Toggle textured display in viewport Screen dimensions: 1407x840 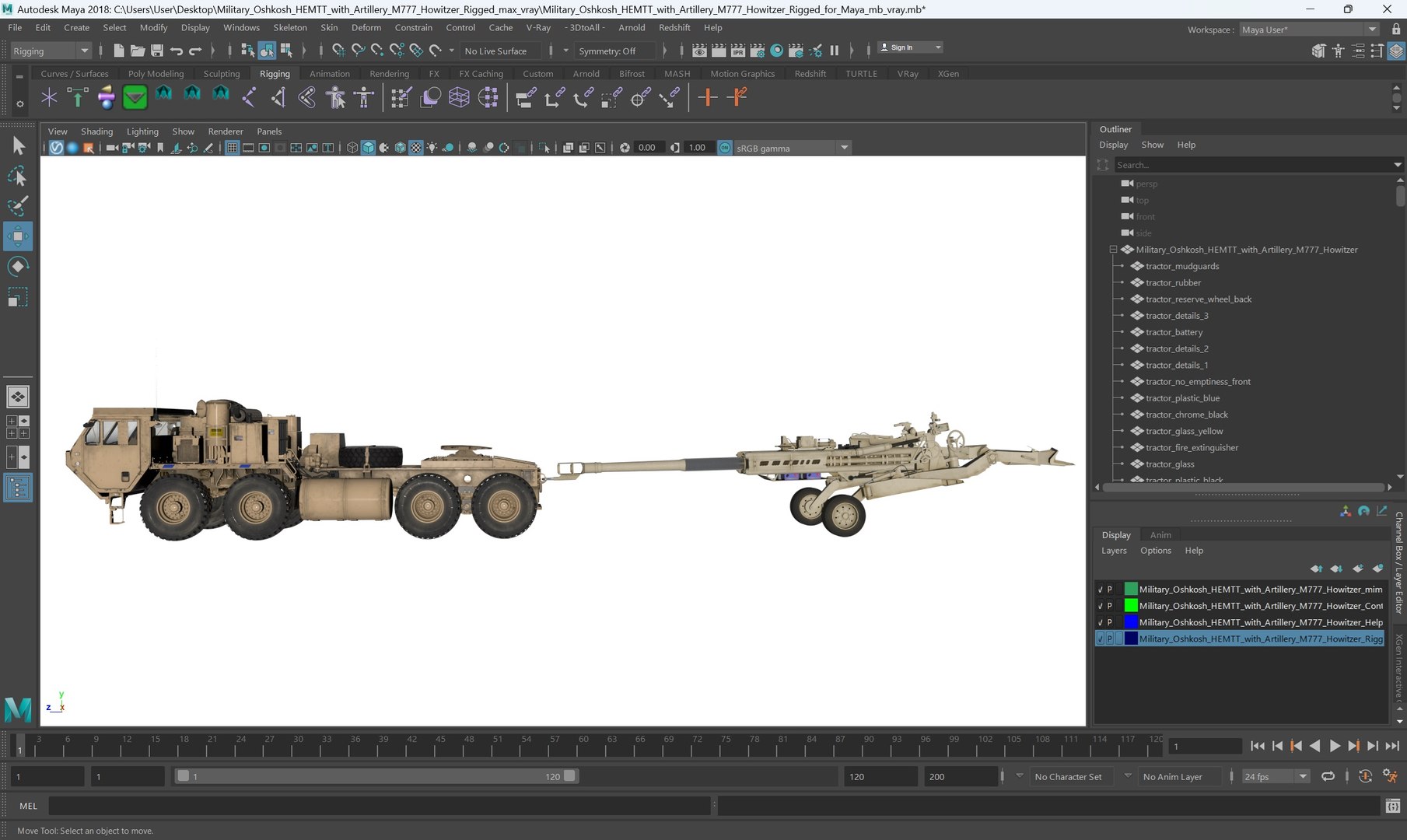pos(416,148)
